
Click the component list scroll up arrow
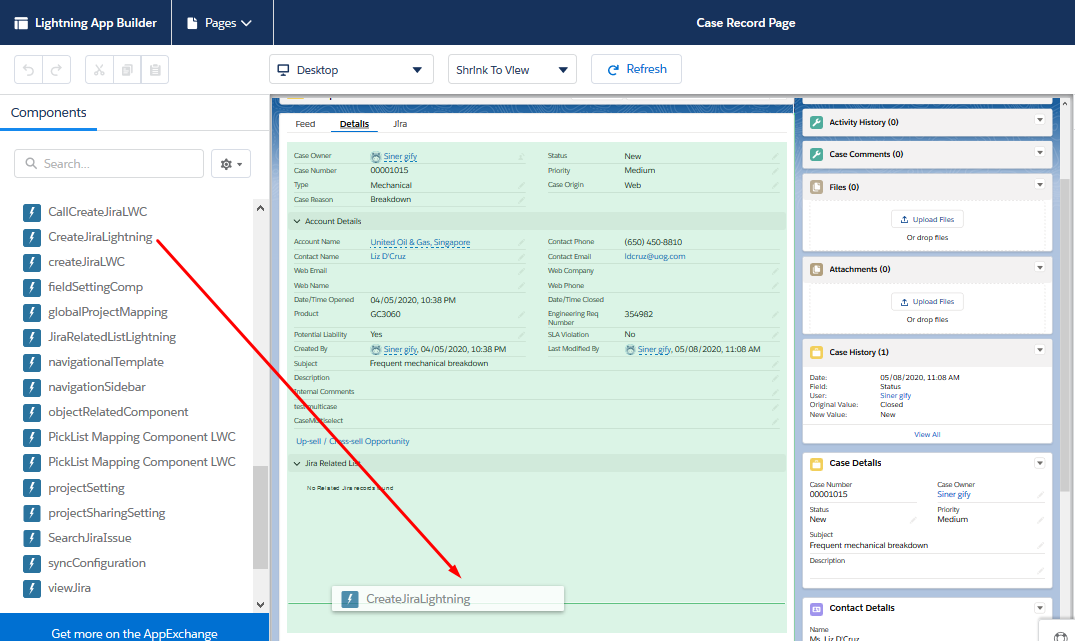pyautogui.click(x=261, y=208)
